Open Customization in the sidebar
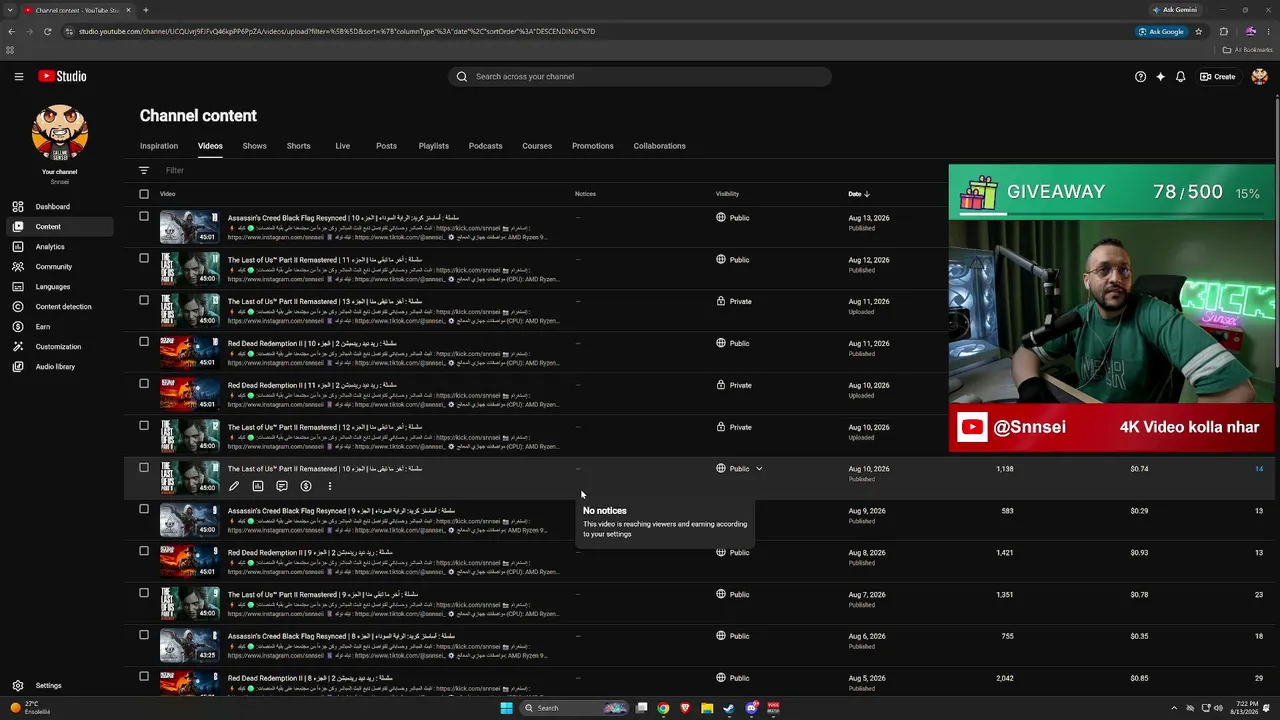1280x720 pixels. 58,347
